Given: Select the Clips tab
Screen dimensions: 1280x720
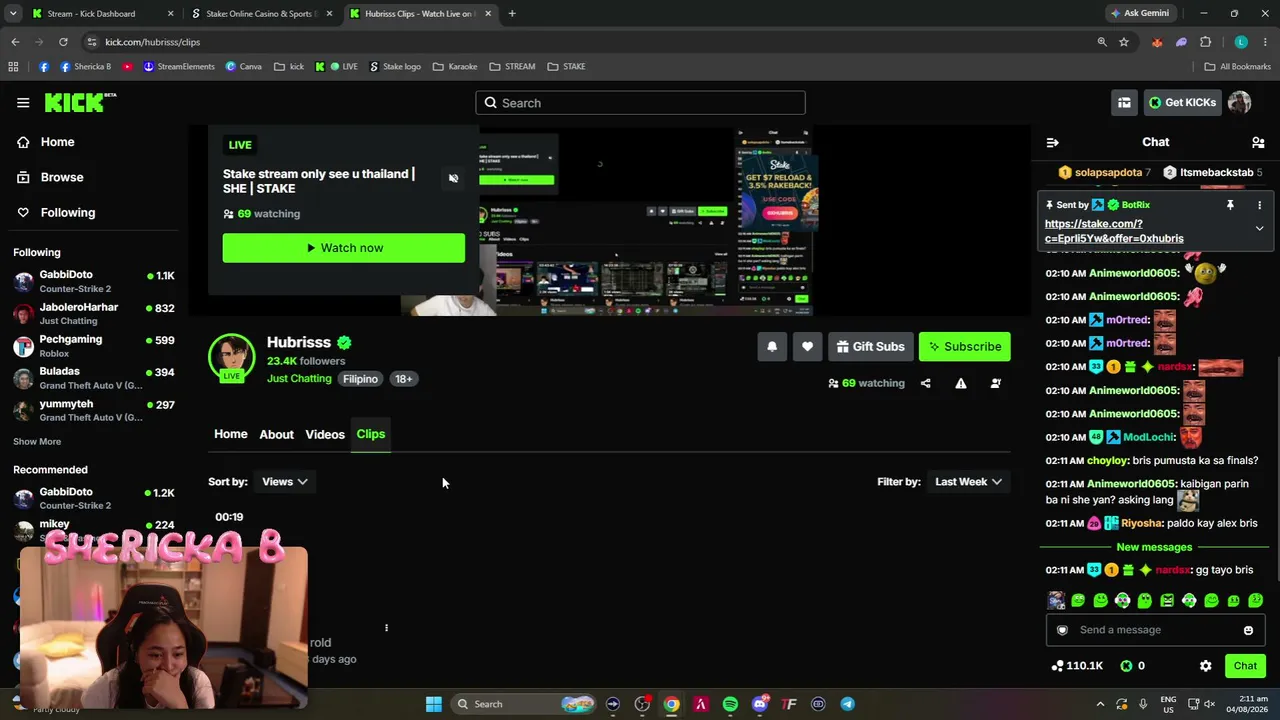Looking at the screenshot, I should click(x=371, y=434).
